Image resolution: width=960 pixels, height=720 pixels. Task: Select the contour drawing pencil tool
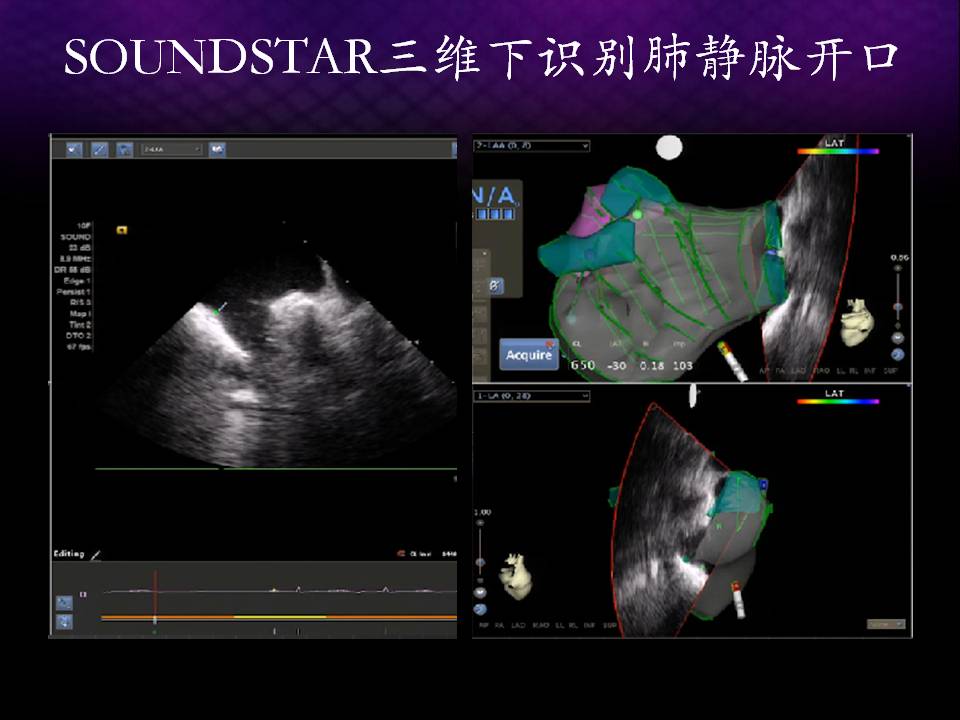99,149
